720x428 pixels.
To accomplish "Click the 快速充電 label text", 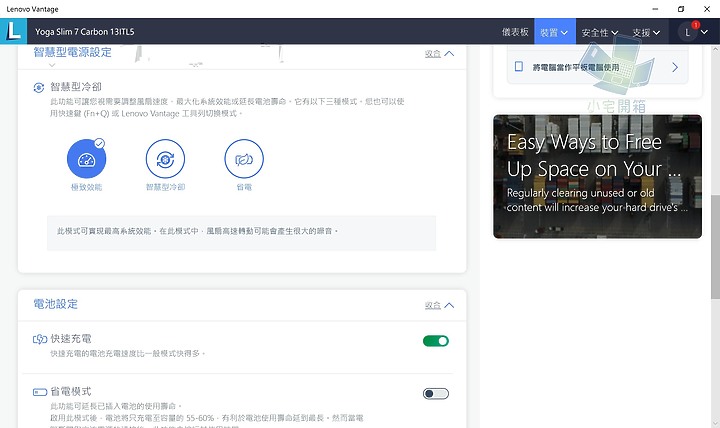I will click(x=71, y=339).
